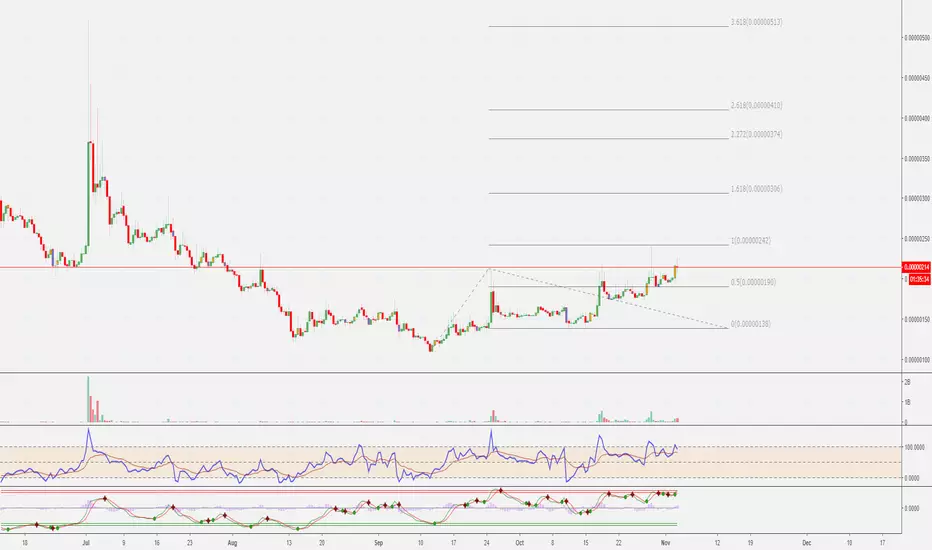
Task: Click the 19 date axis label
Action: (x=750, y=543)
